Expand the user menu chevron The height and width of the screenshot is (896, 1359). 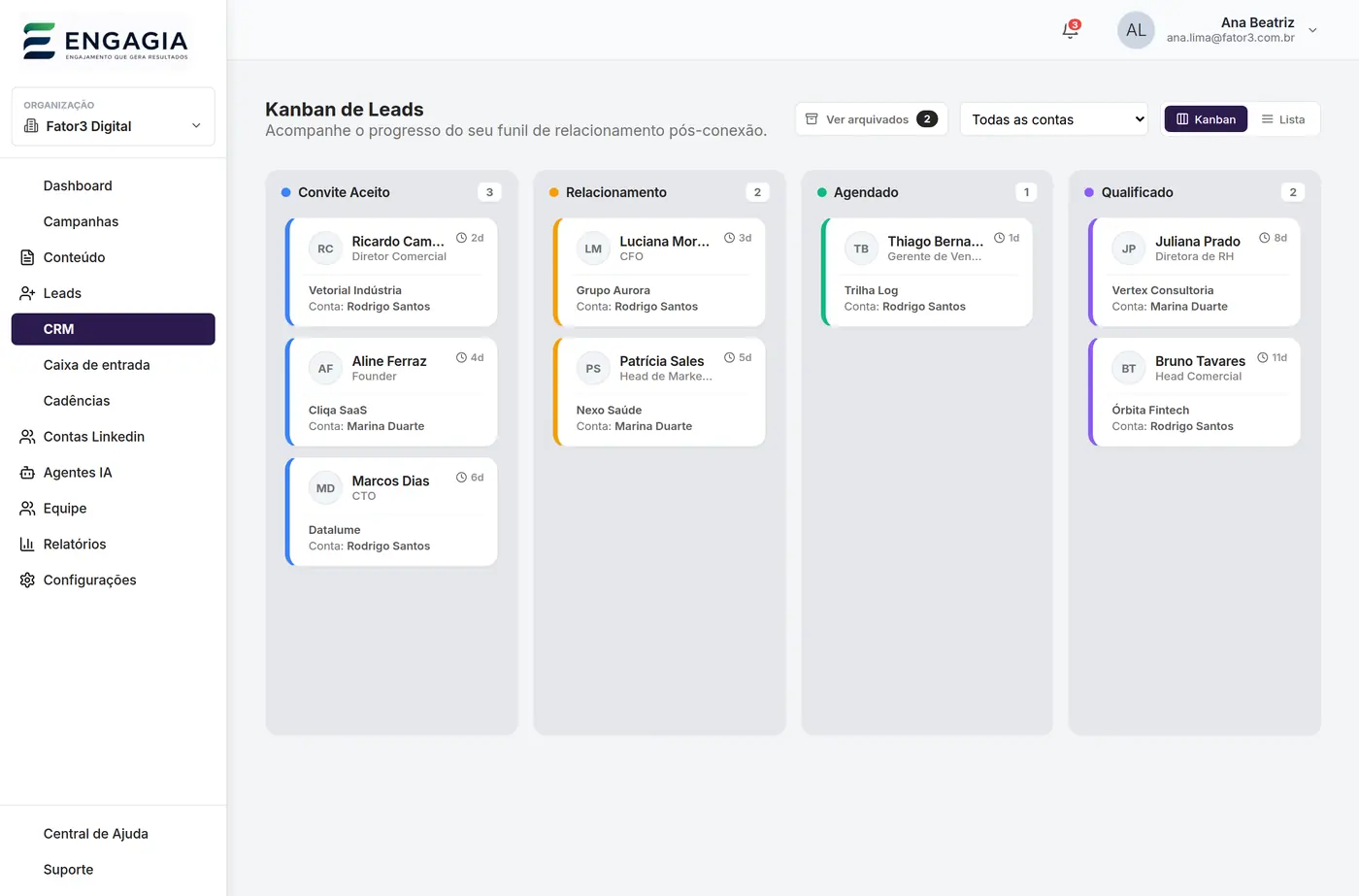pos(1312,30)
